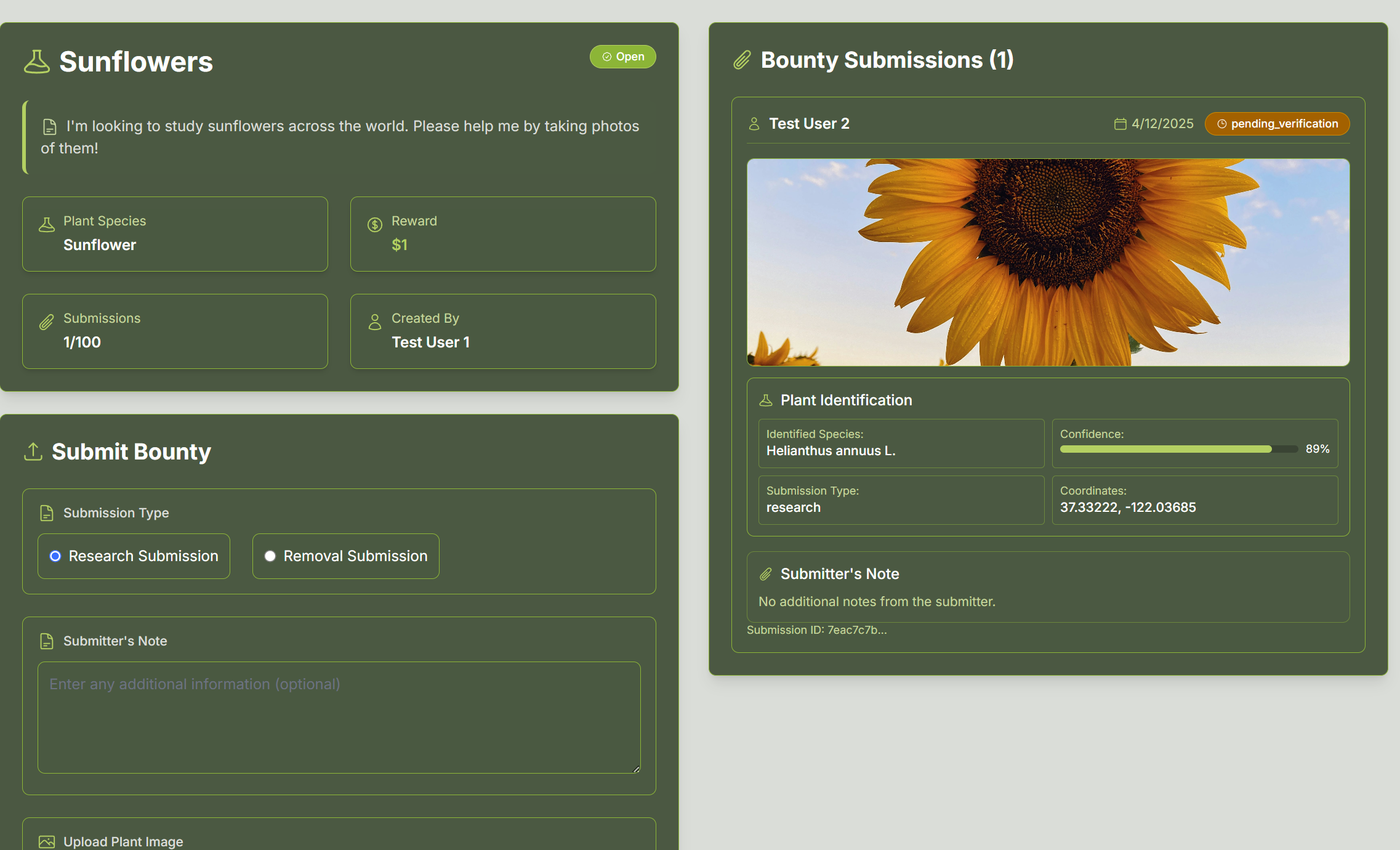
Task: Click the 89% confidence progress bar
Action: 1178,449
